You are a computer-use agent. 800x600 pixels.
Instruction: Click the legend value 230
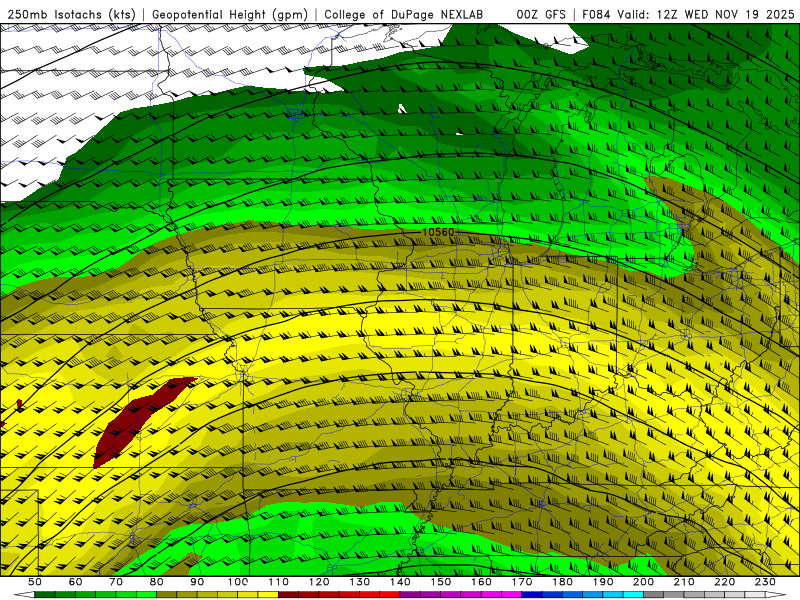765,582
